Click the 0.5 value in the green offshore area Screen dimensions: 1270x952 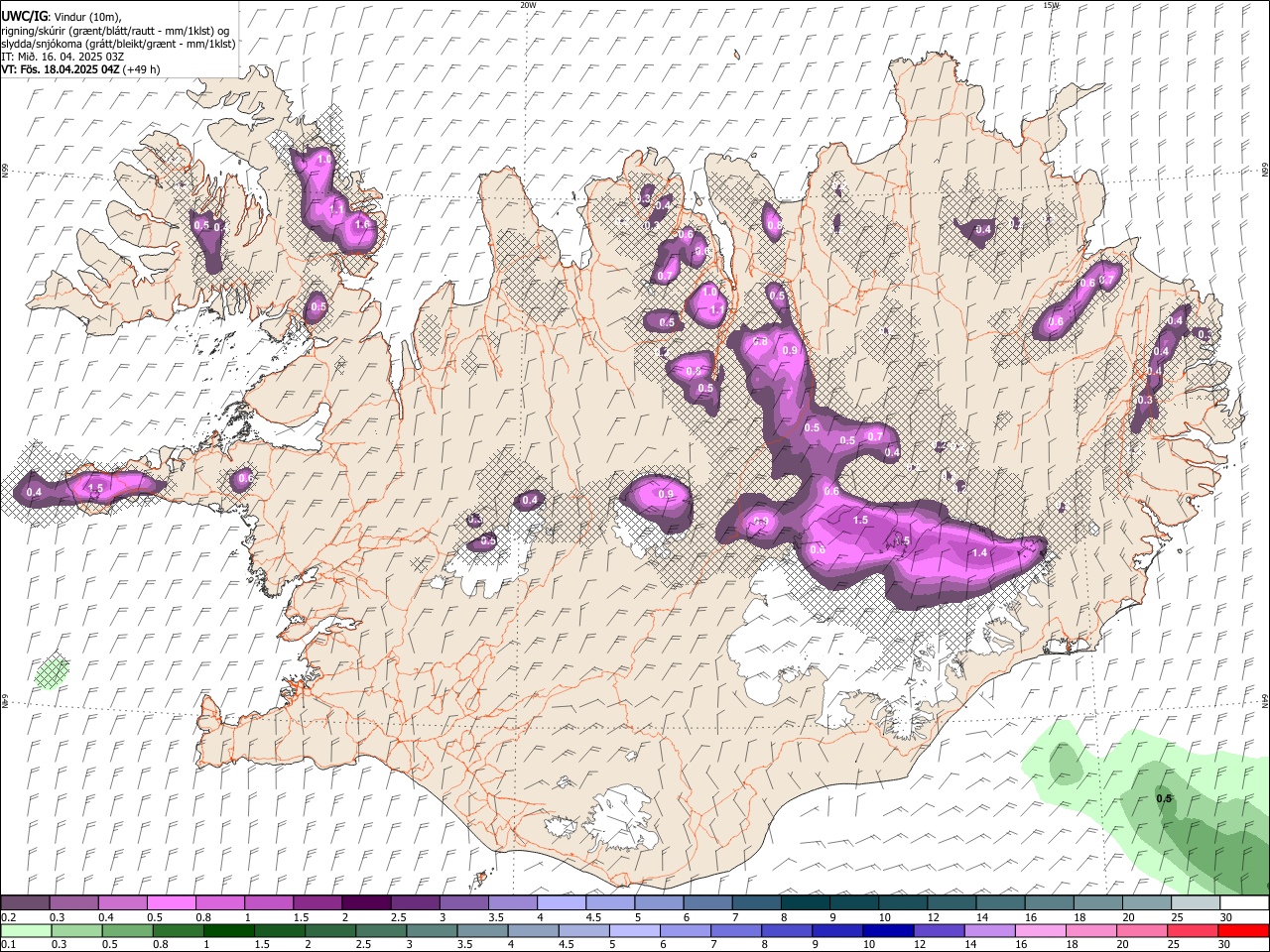click(1165, 798)
